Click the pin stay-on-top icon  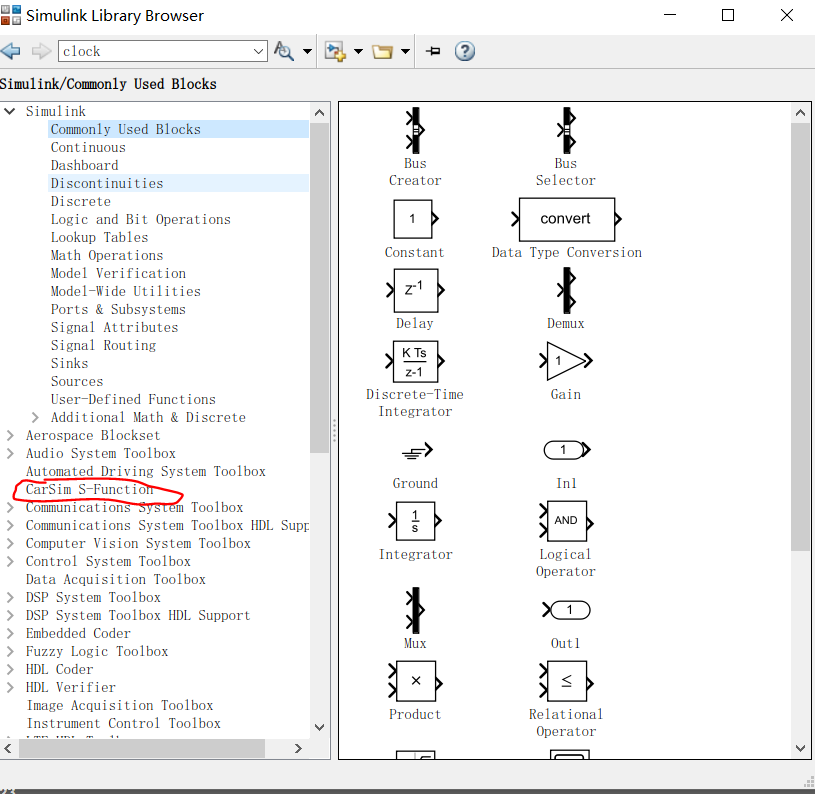433,51
